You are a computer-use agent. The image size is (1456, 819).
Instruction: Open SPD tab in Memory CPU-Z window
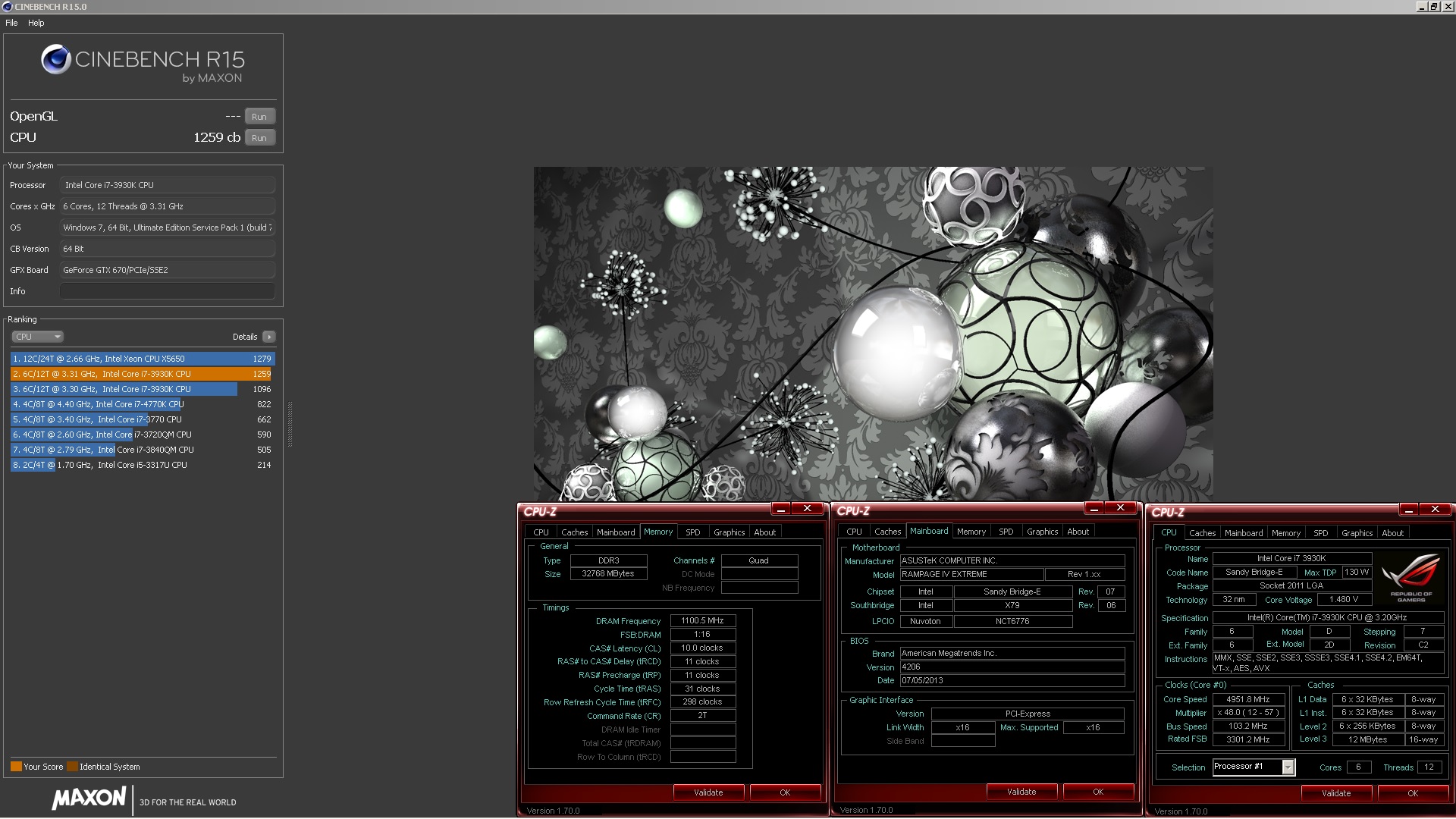click(693, 532)
